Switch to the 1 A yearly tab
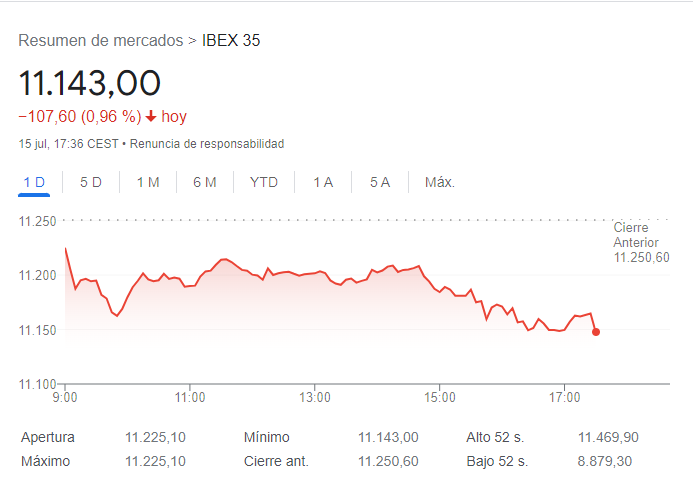This screenshot has height=485, width=693. [x=323, y=182]
